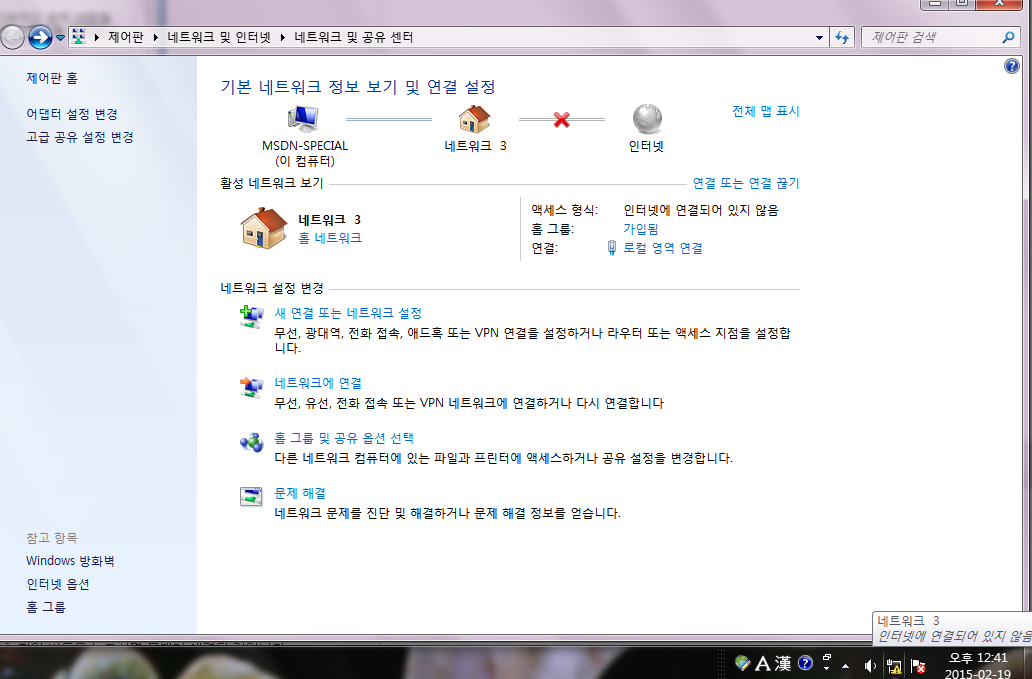Click the volume speaker tray icon
Screen dimensions: 1032x679
pyautogui.click(x=870, y=666)
